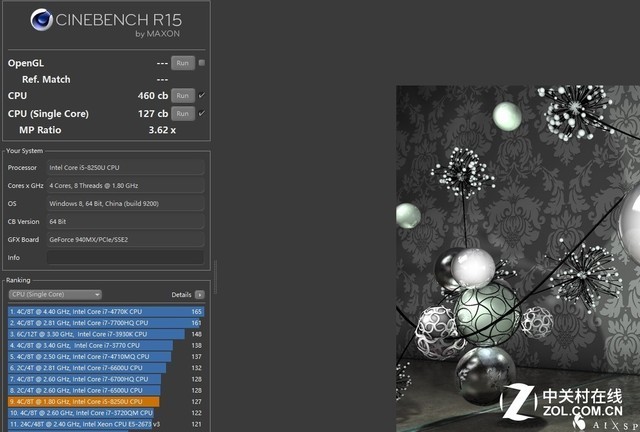Click the 127 cb single core score
640x432 pixels.
(x=153, y=114)
